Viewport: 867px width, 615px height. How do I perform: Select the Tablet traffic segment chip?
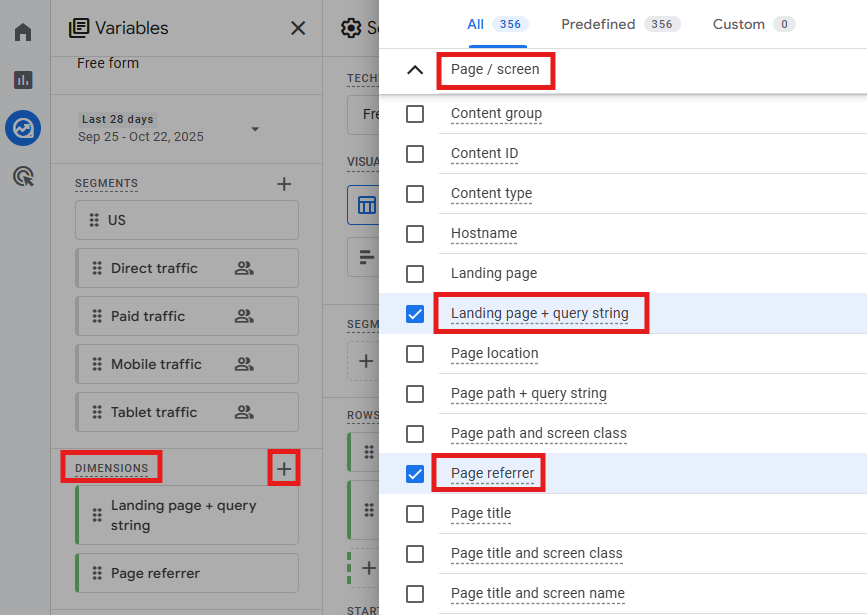pyautogui.click(x=187, y=412)
